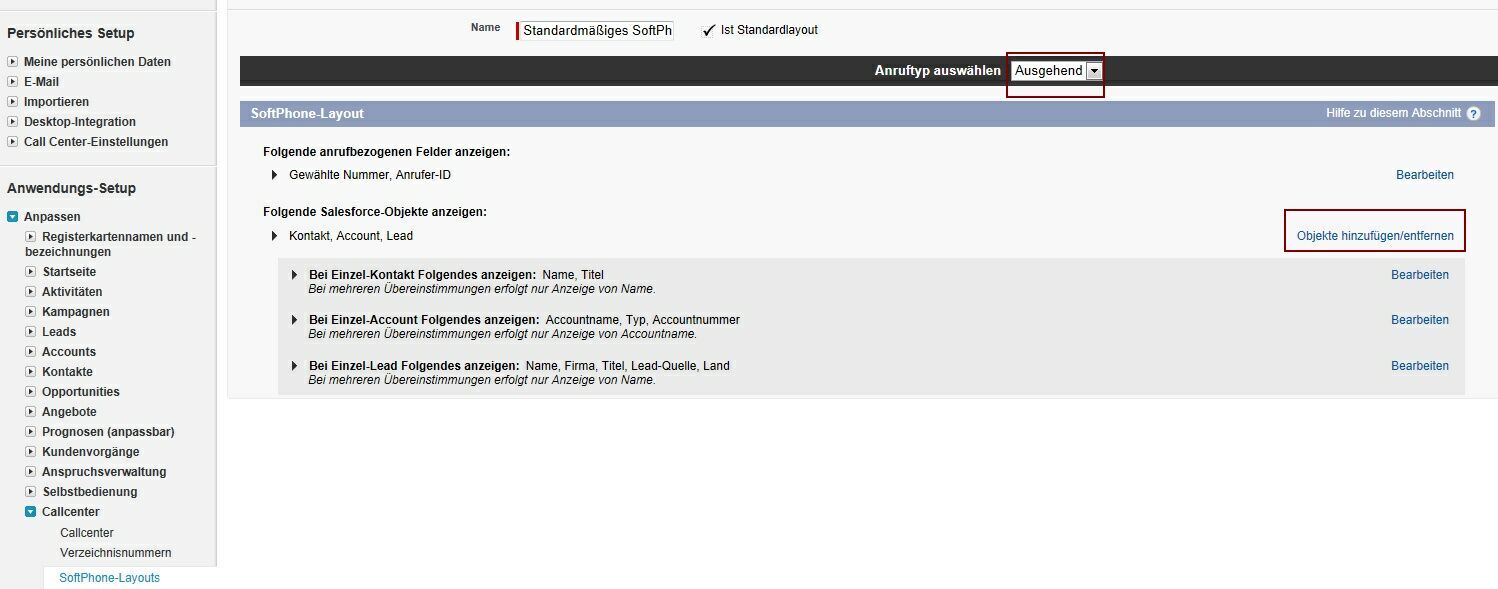
Task: Expand the Bei Einzel-Lead disclosure triangle
Action: click(295, 366)
